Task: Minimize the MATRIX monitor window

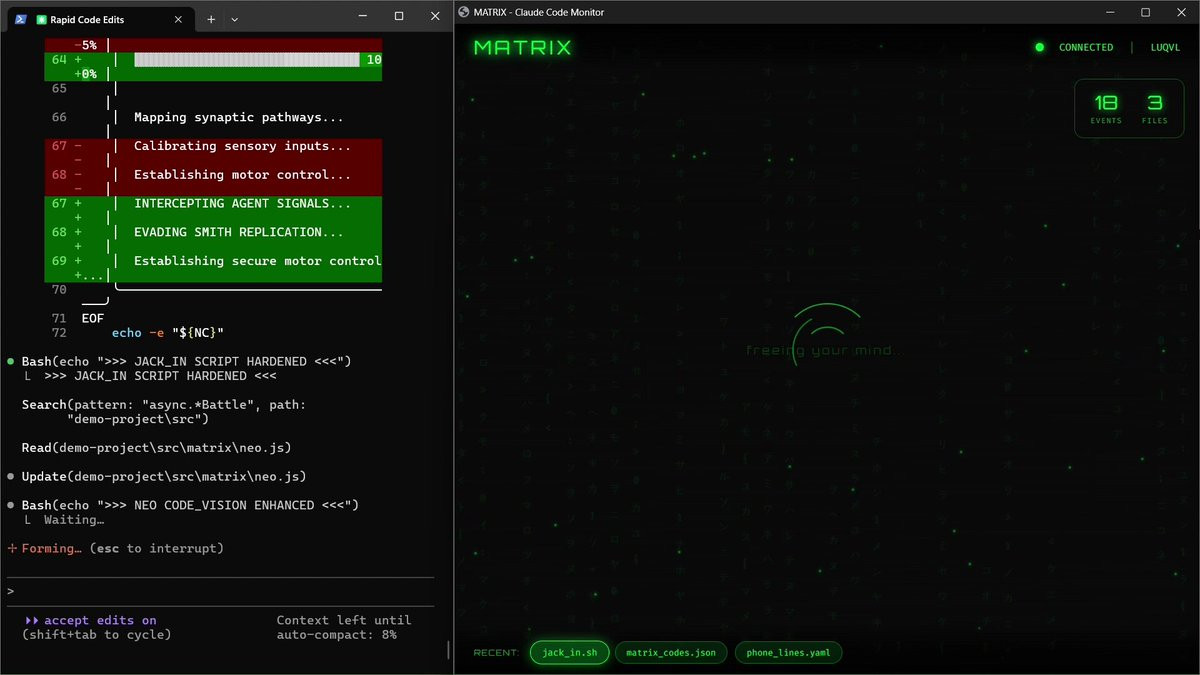Action: (1110, 12)
